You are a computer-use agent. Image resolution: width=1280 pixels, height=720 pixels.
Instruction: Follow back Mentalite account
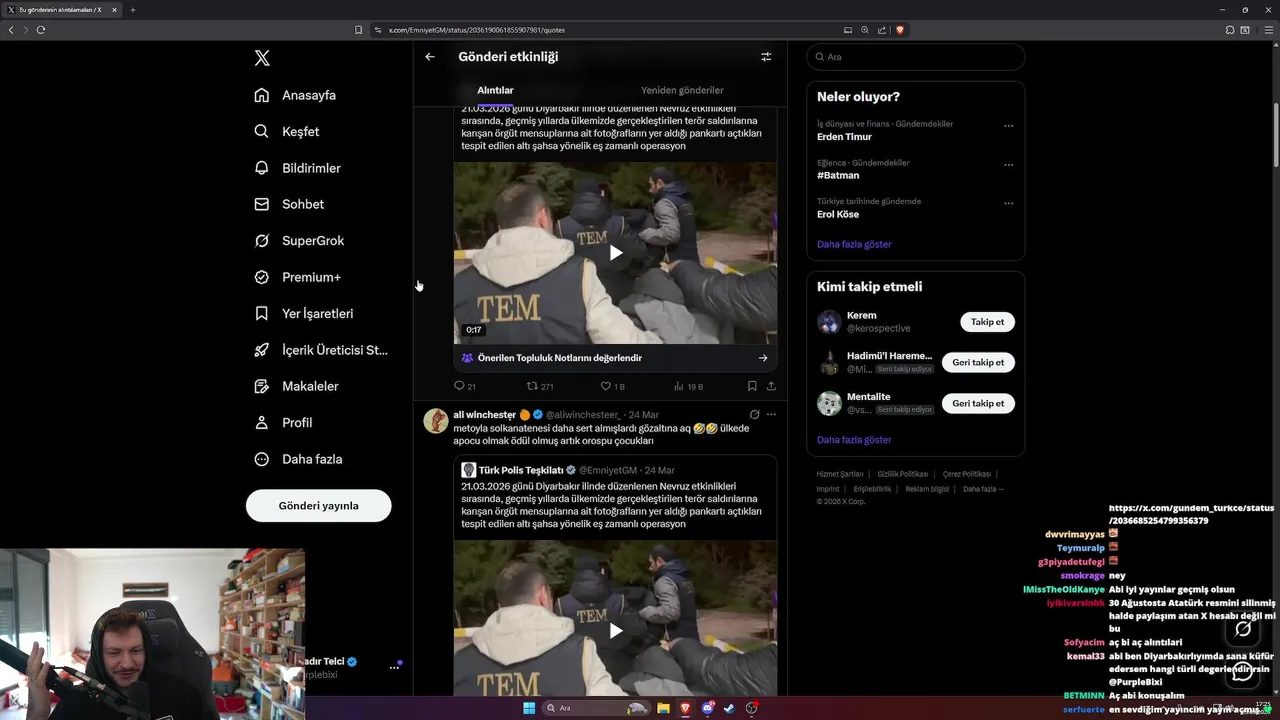tap(978, 403)
